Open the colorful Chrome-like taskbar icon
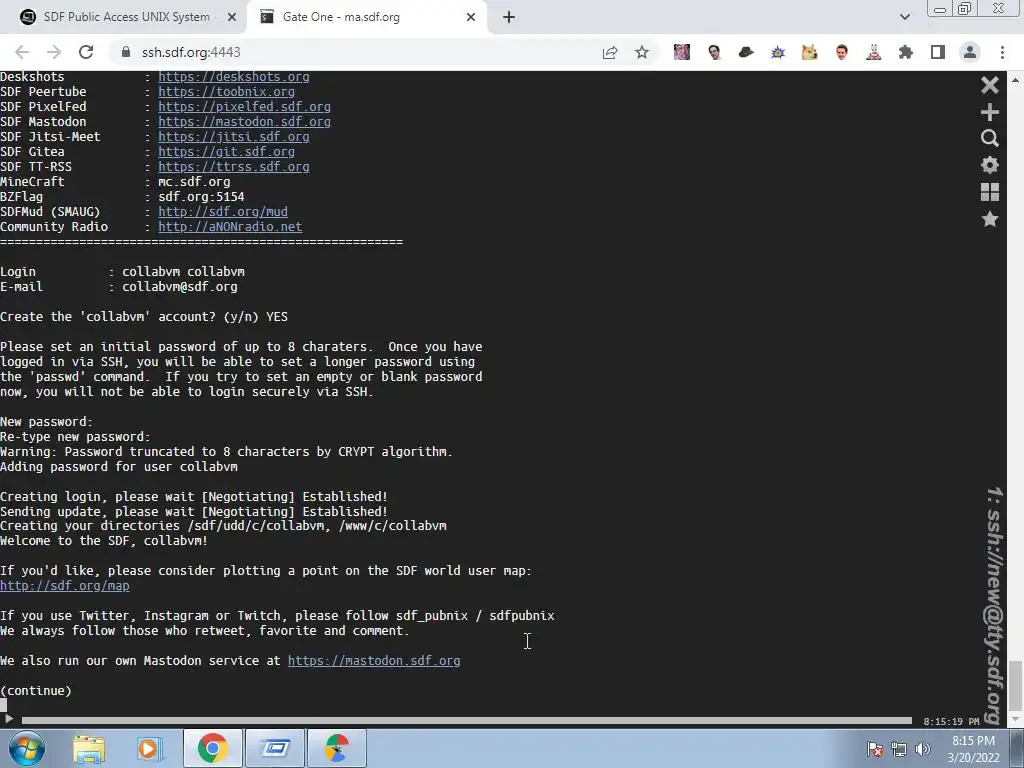Image resolution: width=1024 pixels, height=768 pixels. click(337, 748)
